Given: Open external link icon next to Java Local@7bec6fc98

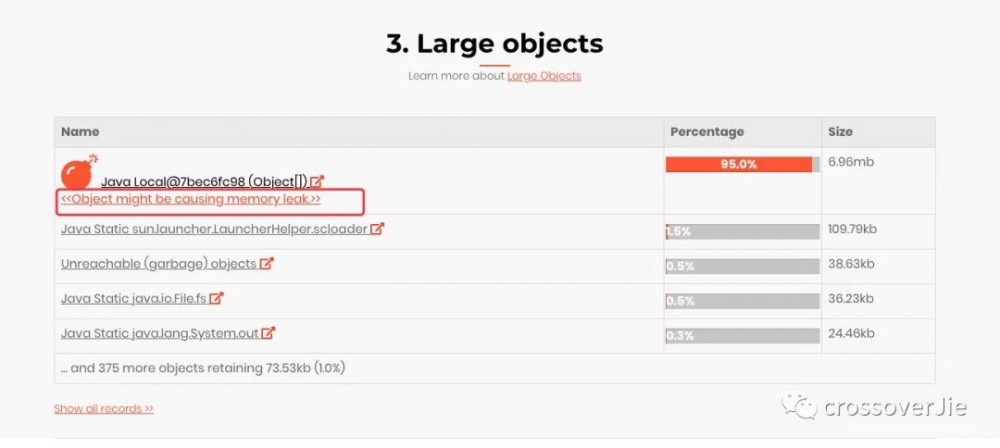Looking at the screenshot, I should coord(317,182).
